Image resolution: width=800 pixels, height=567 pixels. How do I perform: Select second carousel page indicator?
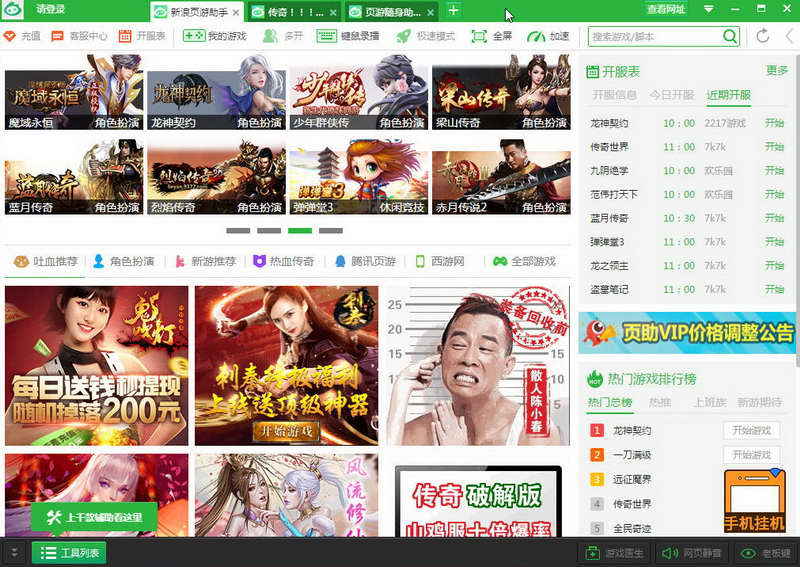coord(269,231)
